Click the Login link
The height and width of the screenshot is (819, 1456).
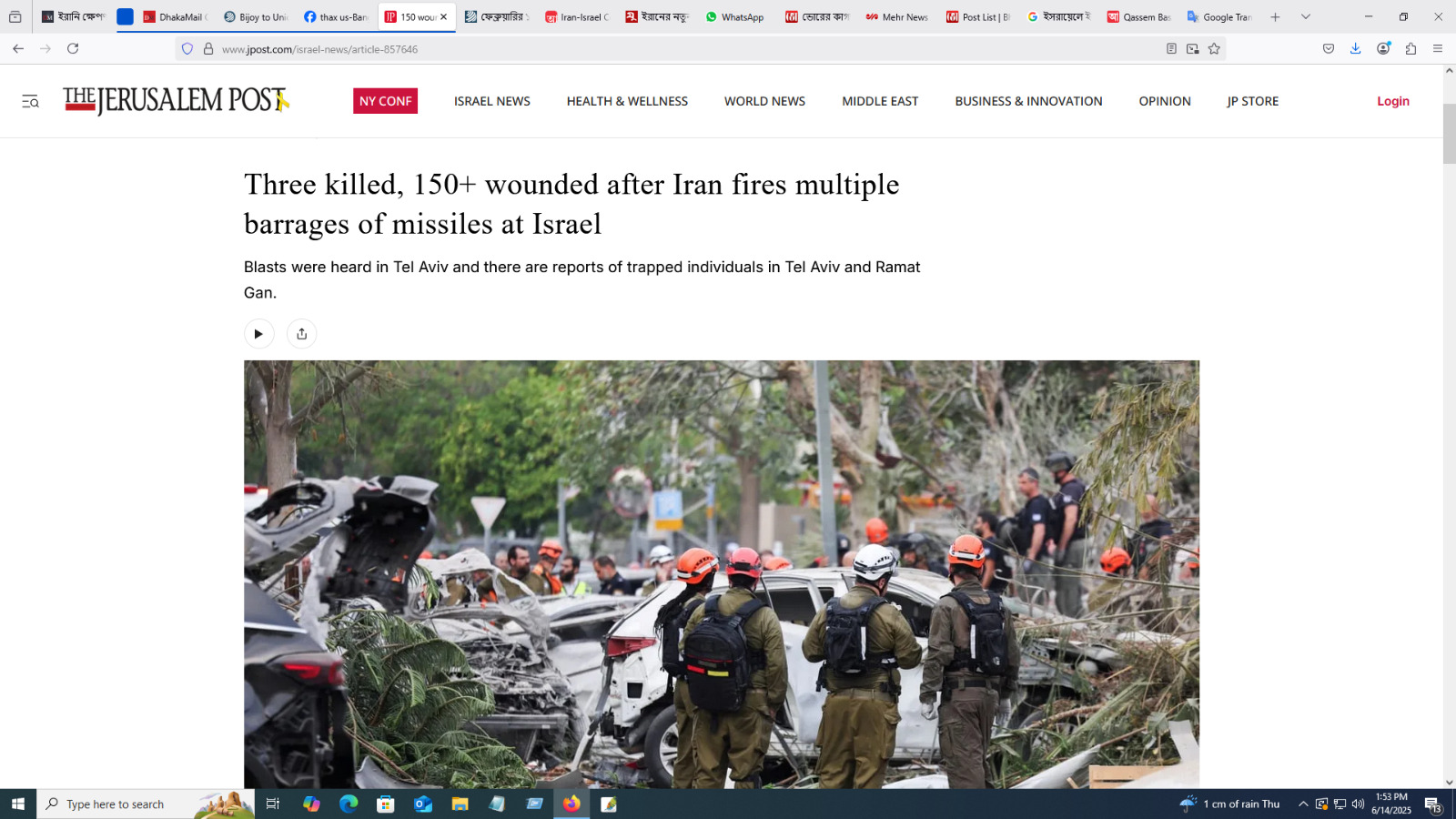pos(1392,101)
